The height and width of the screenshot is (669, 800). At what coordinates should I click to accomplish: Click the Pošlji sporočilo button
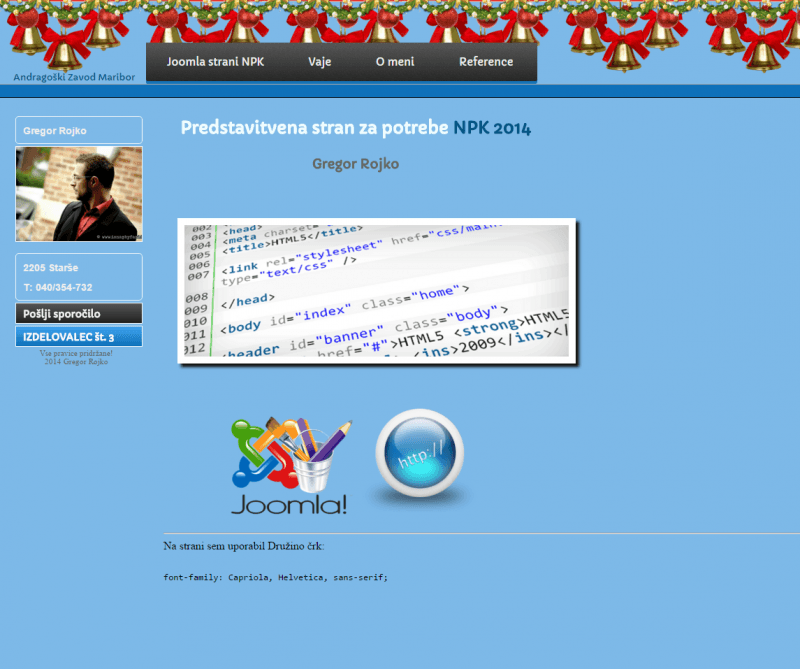tap(79, 314)
